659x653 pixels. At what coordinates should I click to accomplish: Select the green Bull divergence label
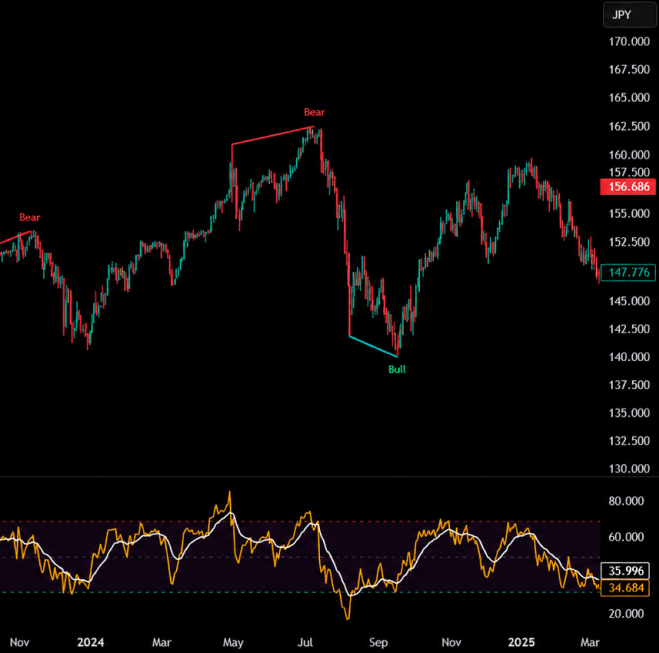(x=397, y=369)
